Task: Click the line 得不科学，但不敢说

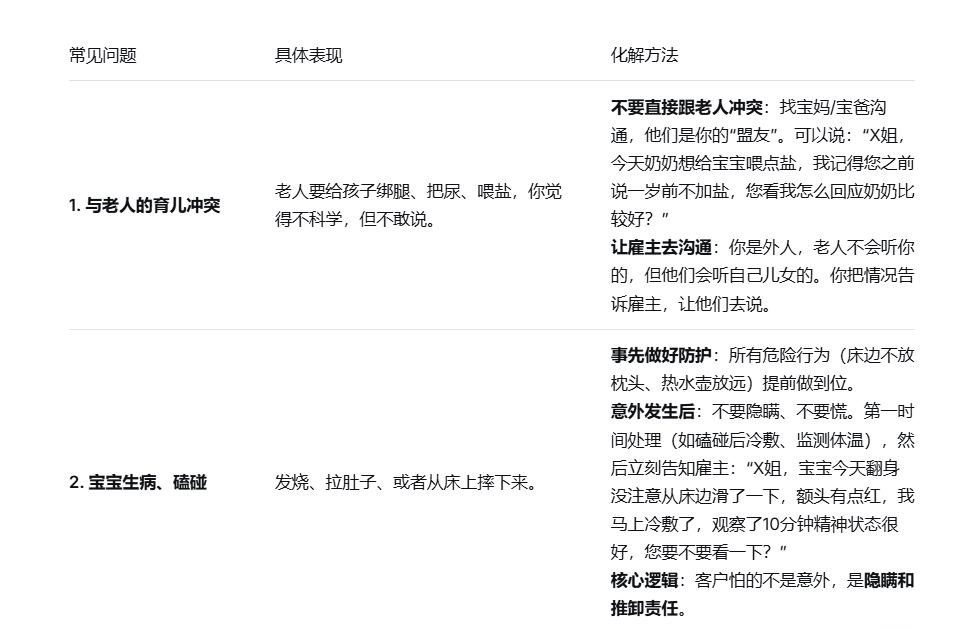Action: click(357, 219)
